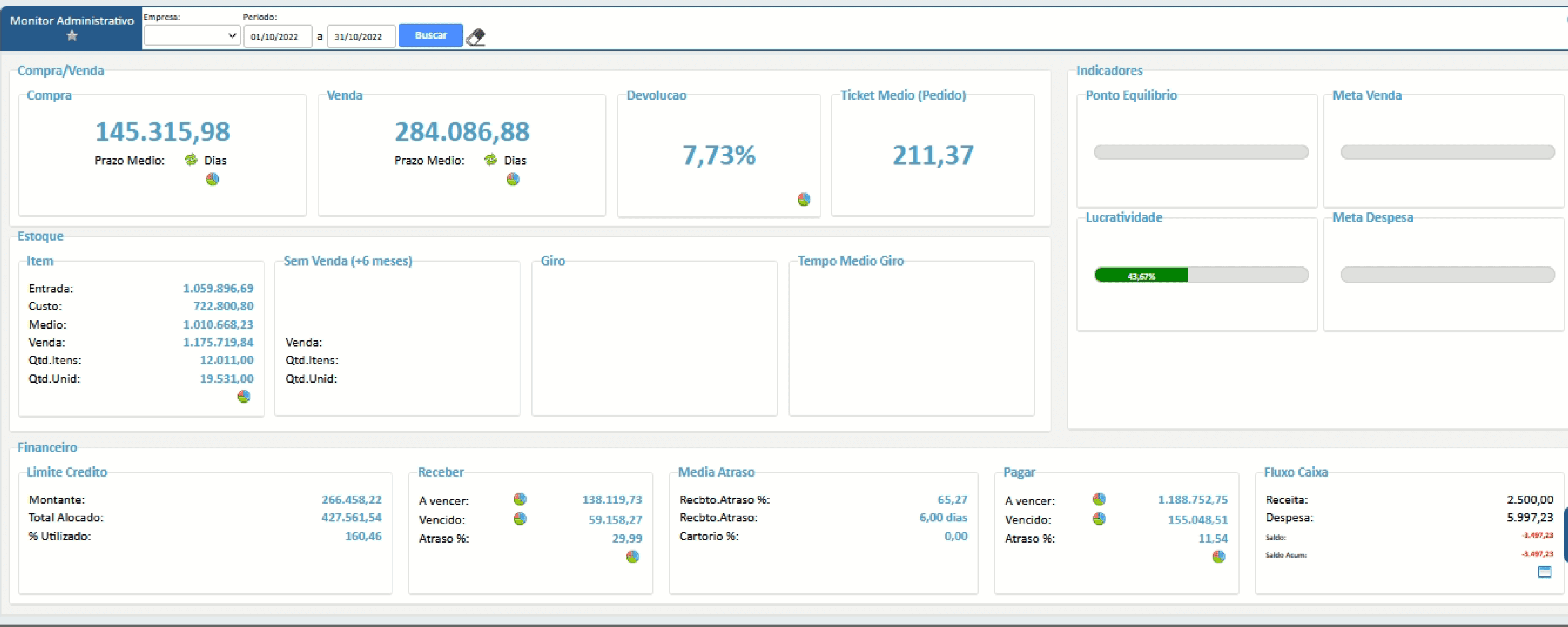Open the pie chart in Compra card
The height and width of the screenshot is (627, 1568).
pos(213,179)
